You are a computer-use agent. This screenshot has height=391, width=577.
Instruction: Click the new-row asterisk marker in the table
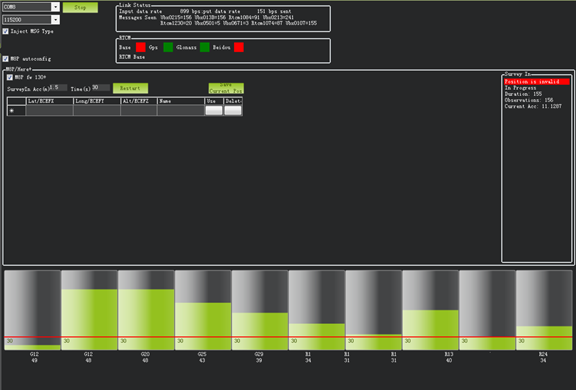[x=12, y=110]
